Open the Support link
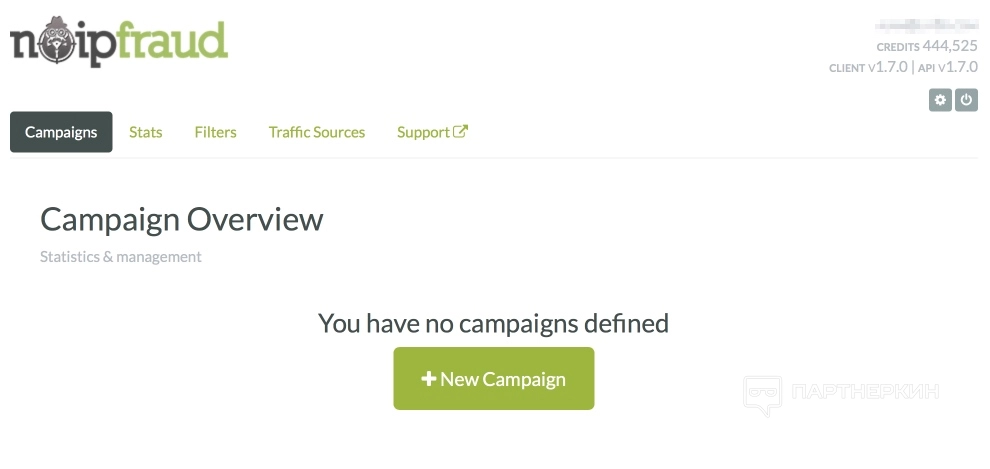This screenshot has height=469, width=990. 423,132
